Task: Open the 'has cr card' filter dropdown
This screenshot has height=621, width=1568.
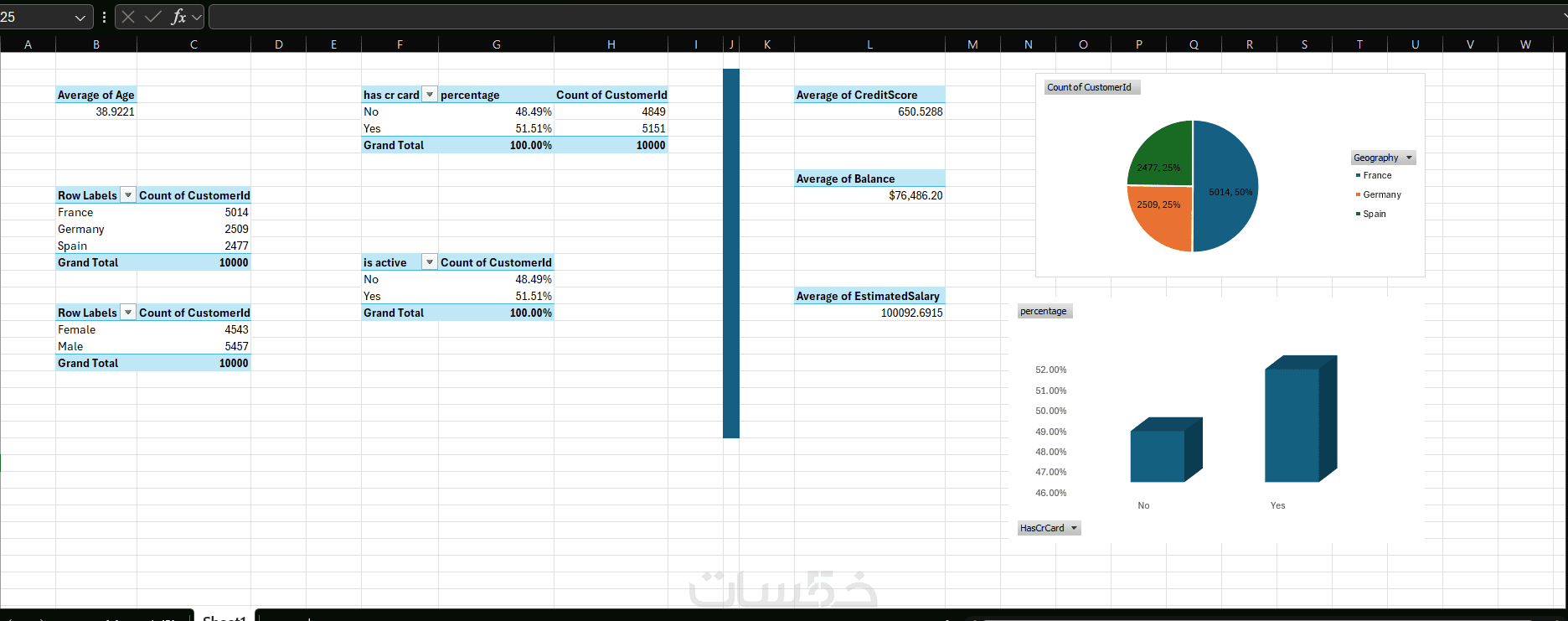Action: 430,95
